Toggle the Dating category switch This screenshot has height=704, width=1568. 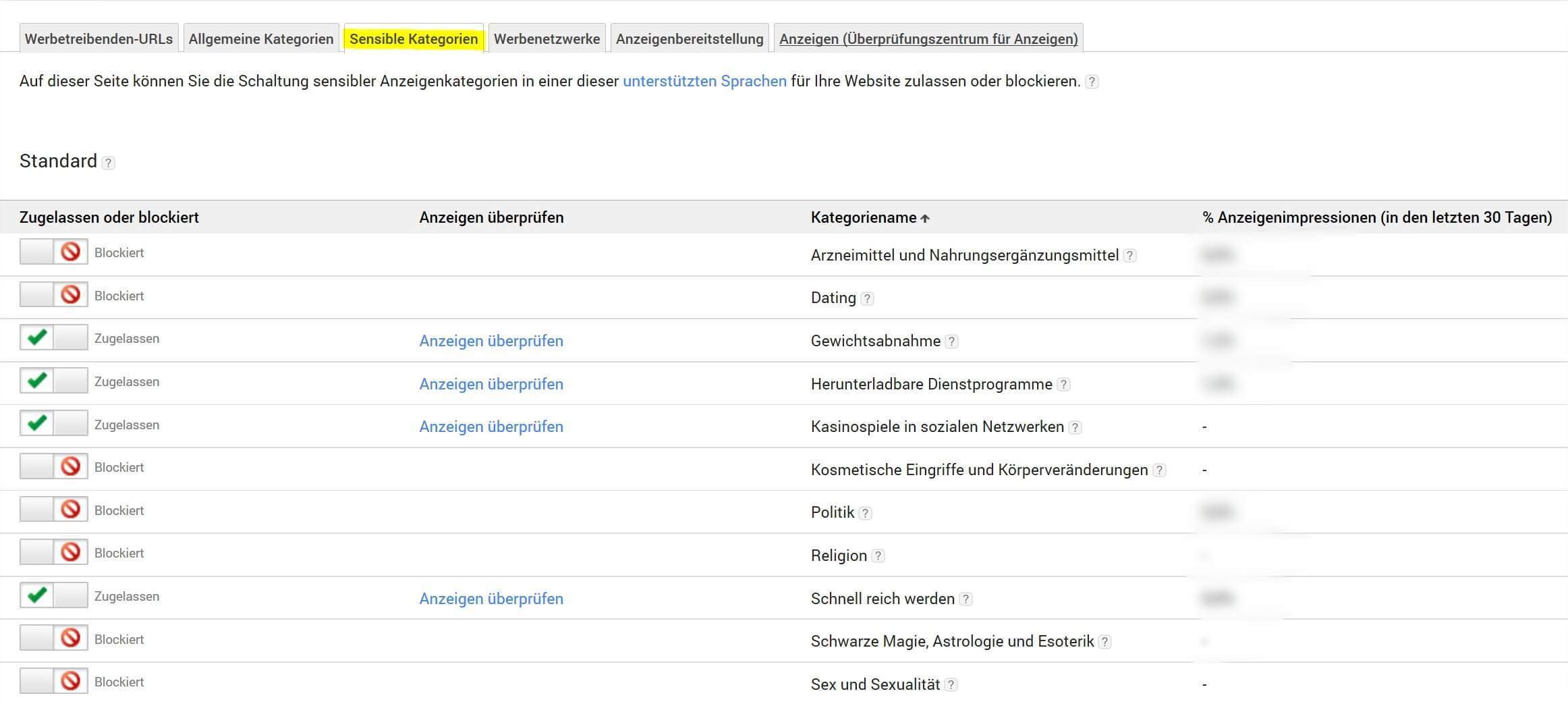pos(54,294)
